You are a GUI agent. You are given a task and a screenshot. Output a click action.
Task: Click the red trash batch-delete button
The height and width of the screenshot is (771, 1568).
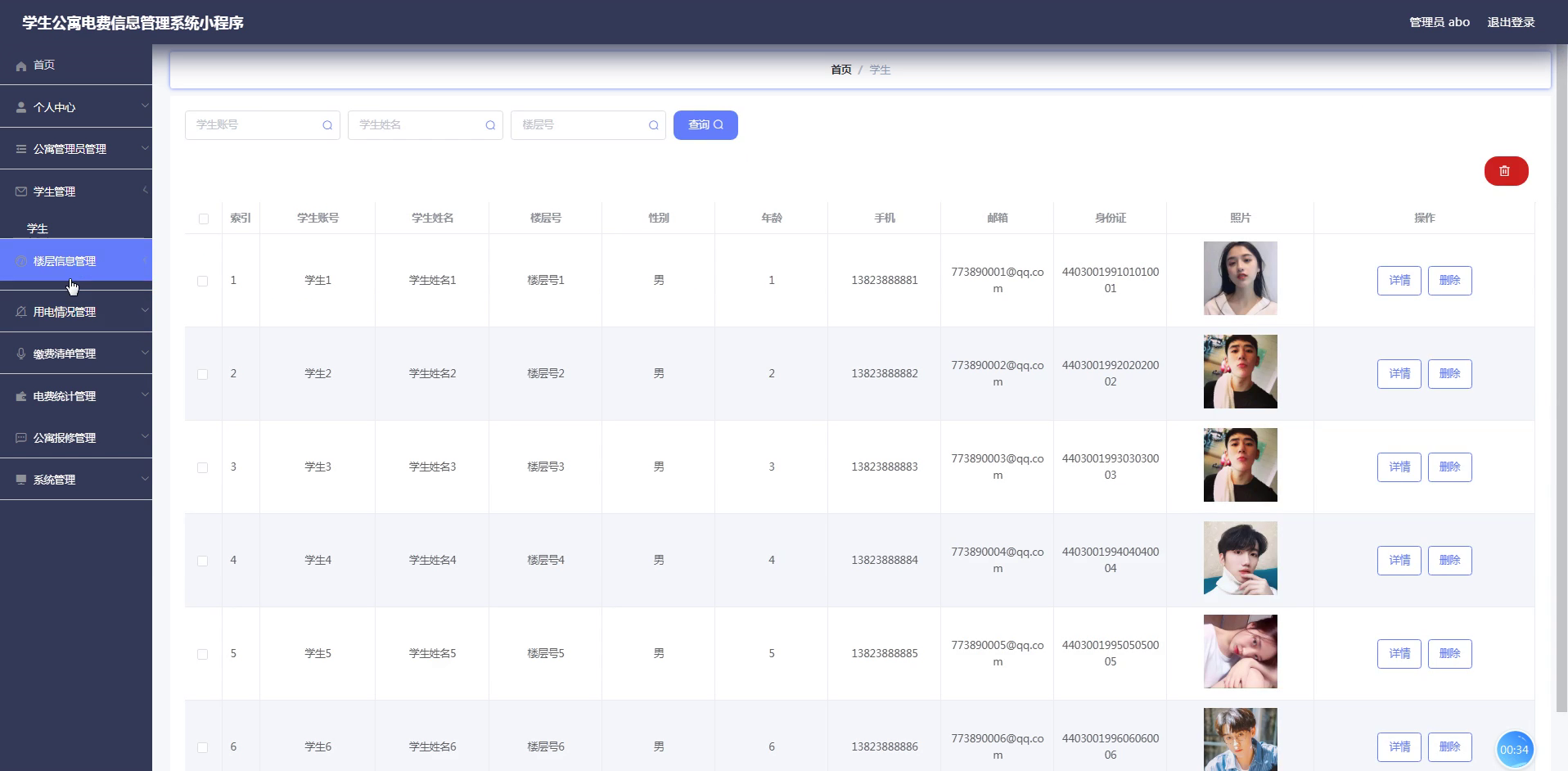[1506, 171]
